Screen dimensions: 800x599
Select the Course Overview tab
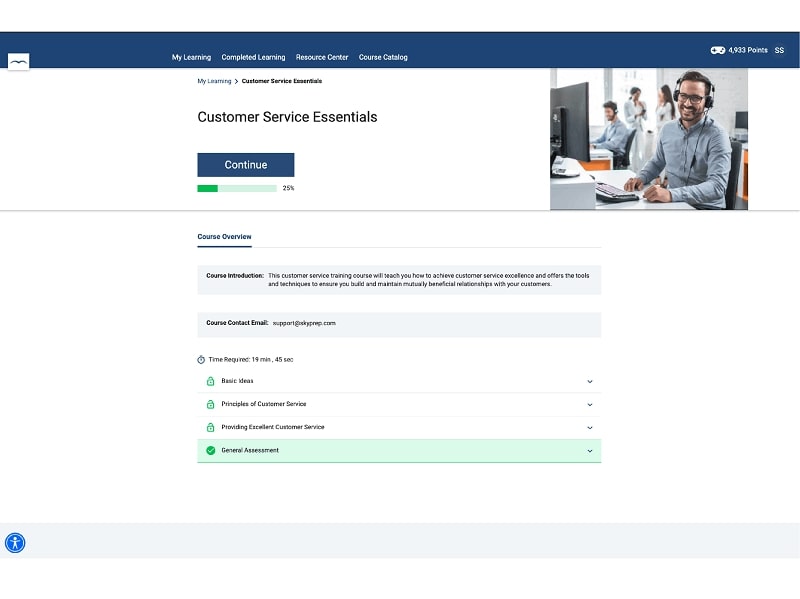224,237
